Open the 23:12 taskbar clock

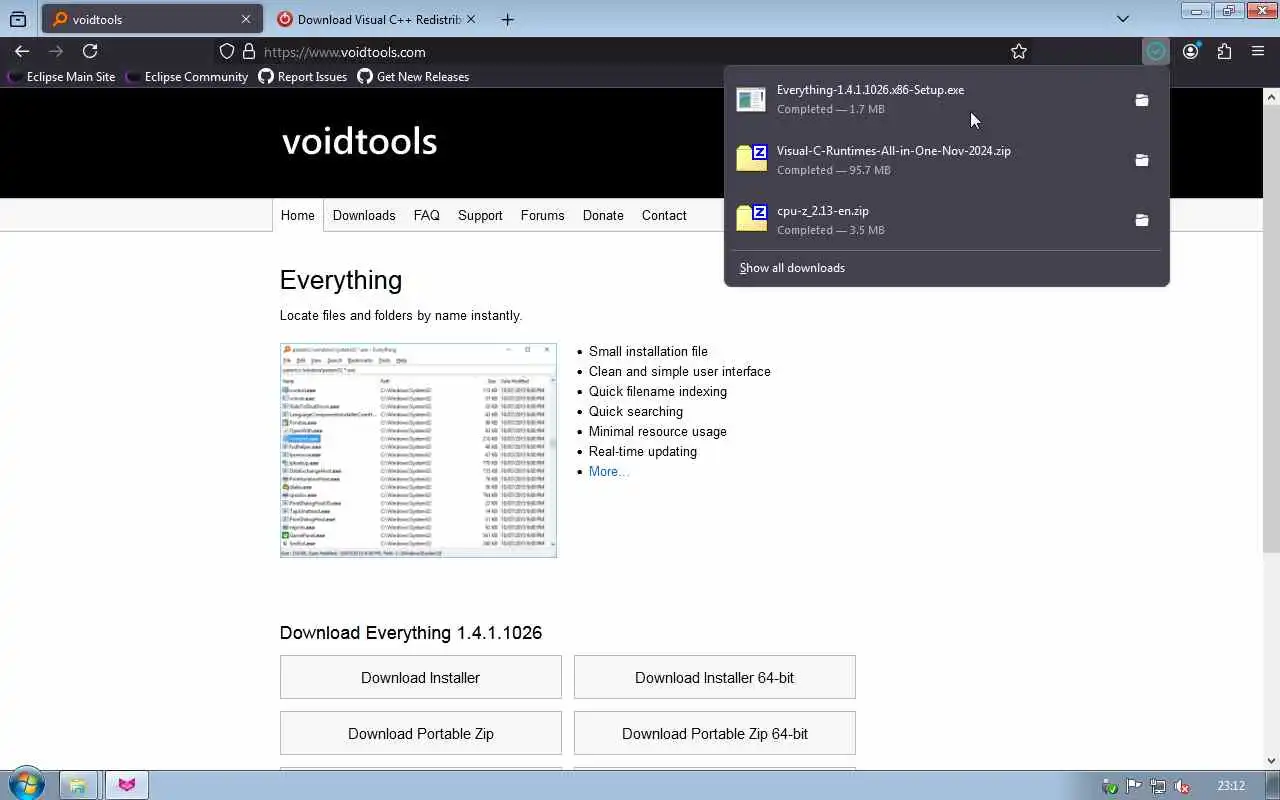pyautogui.click(x=1231, y=786)
